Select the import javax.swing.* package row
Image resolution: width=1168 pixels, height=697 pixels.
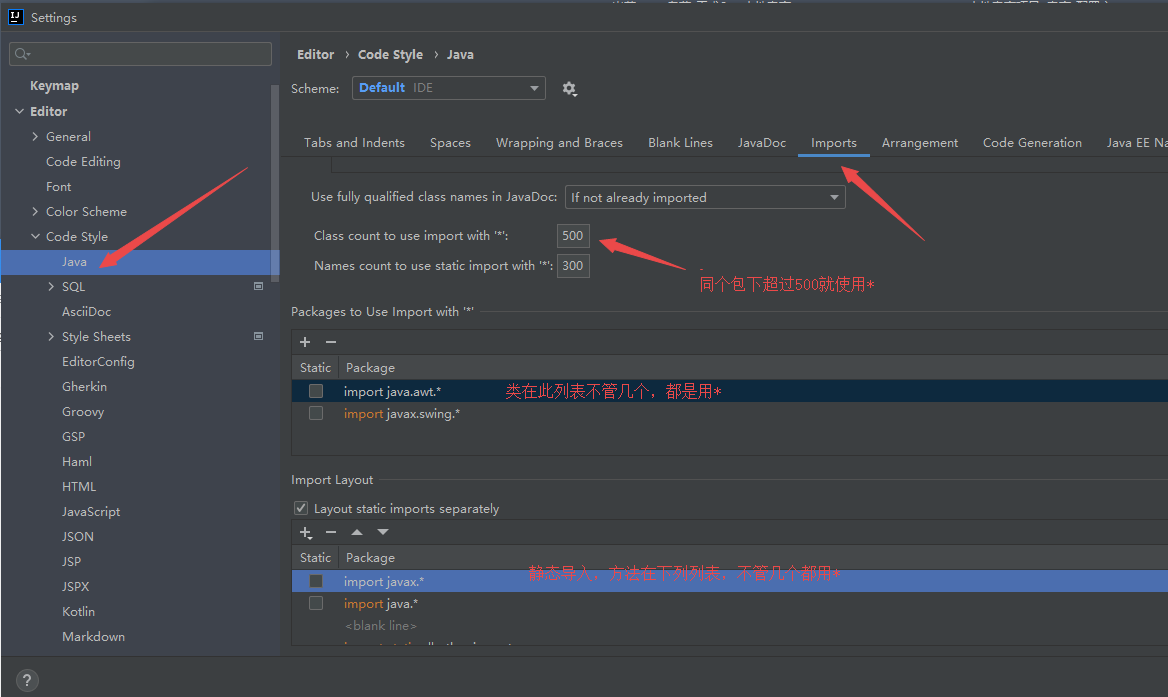730,413
